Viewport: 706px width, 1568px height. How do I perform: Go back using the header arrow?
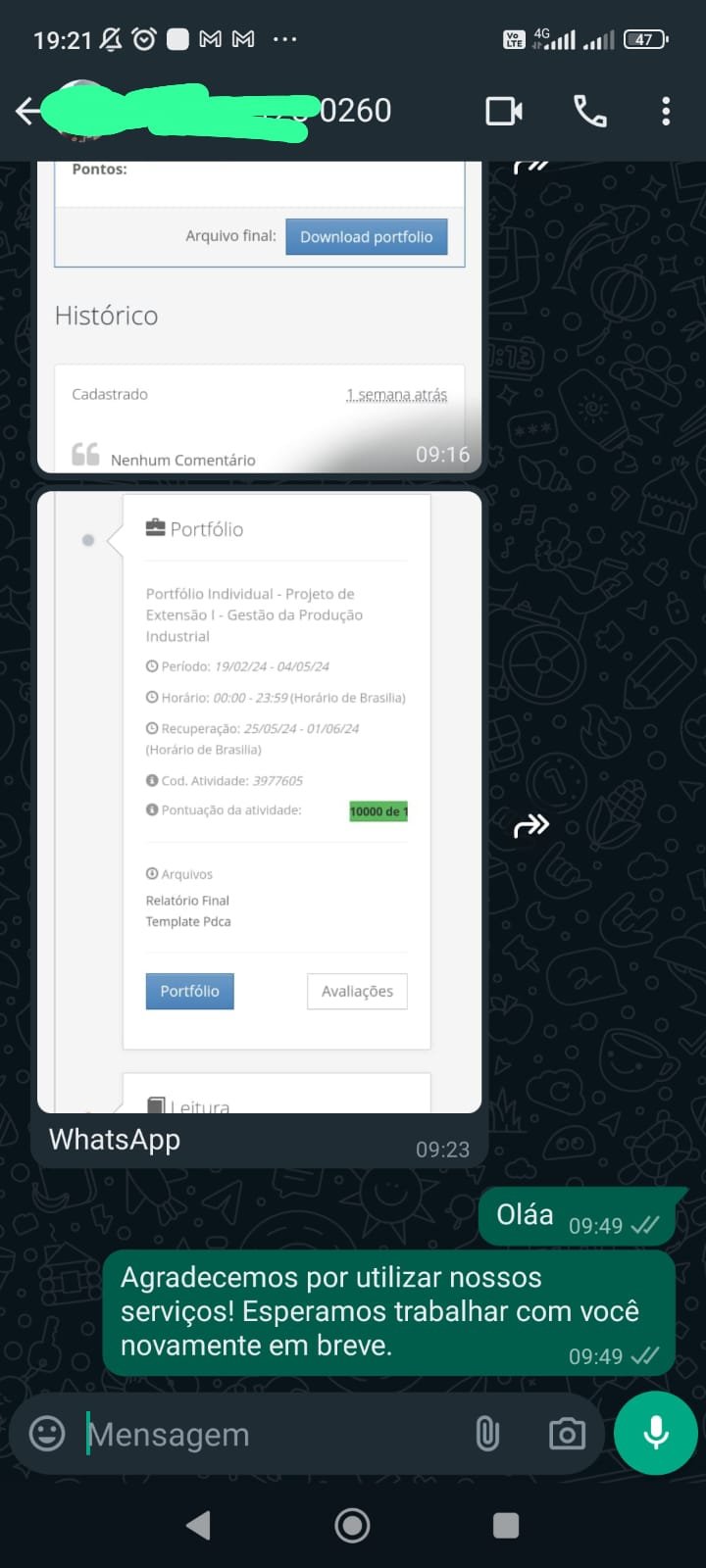click(28, 111)
